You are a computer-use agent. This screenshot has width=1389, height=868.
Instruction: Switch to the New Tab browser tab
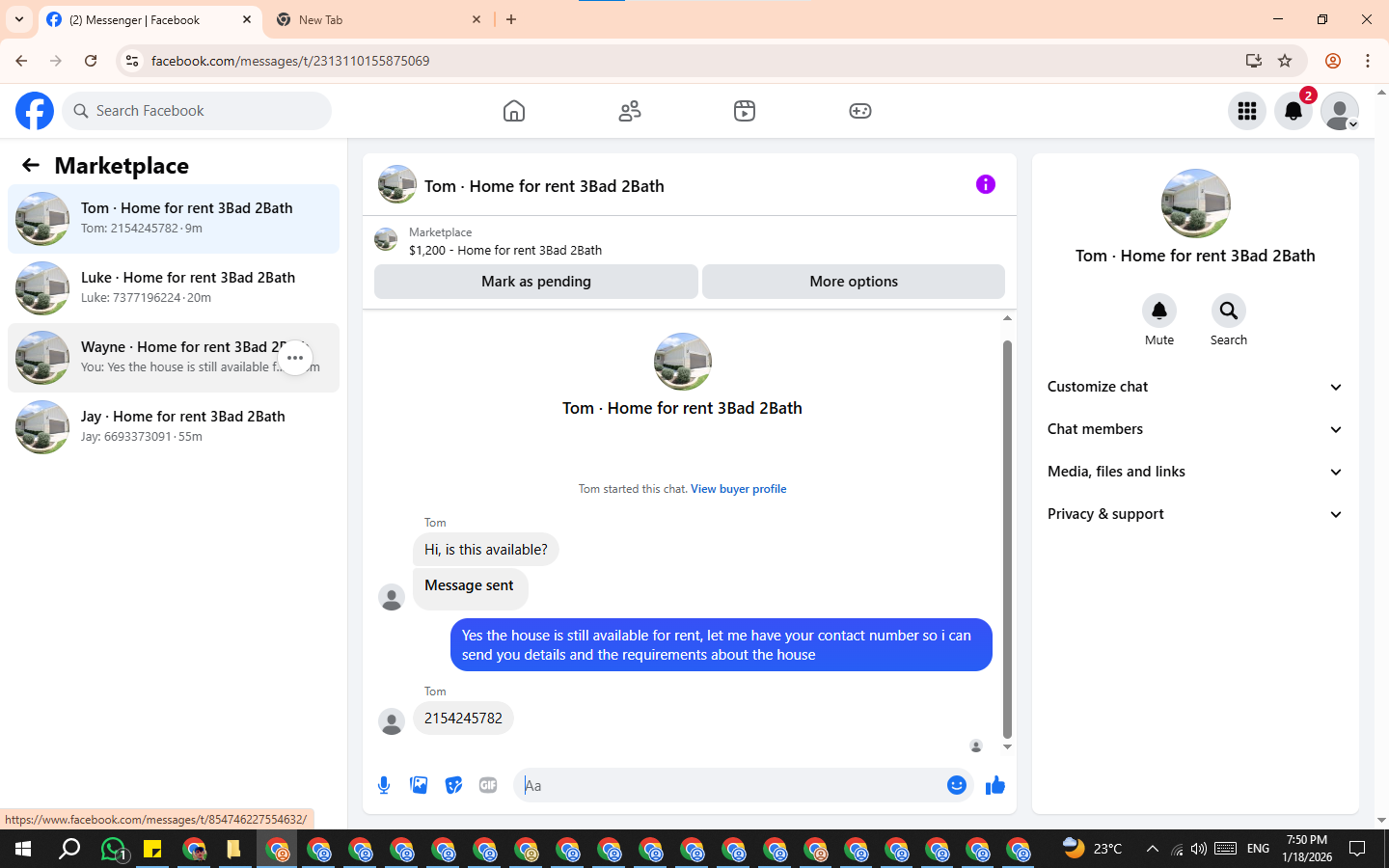click(378, 19)
